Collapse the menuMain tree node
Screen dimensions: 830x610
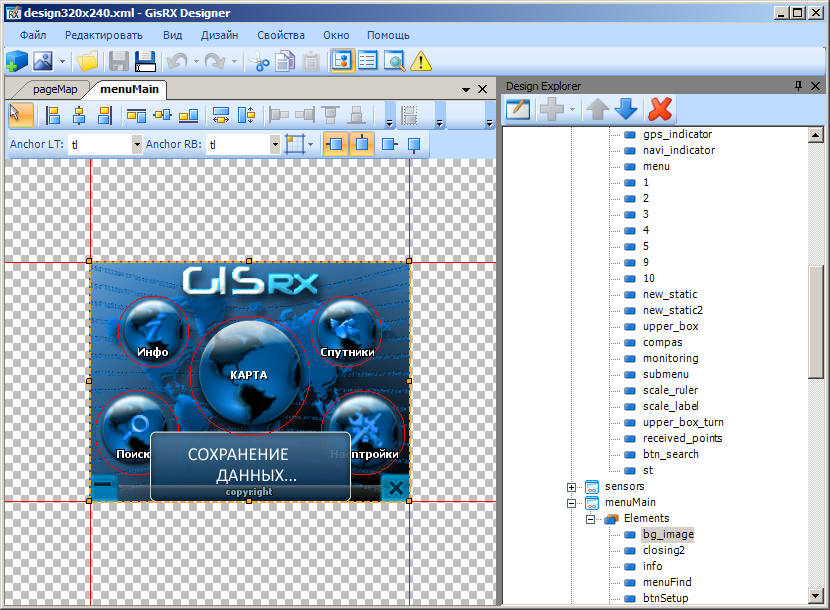coord(571,503)
